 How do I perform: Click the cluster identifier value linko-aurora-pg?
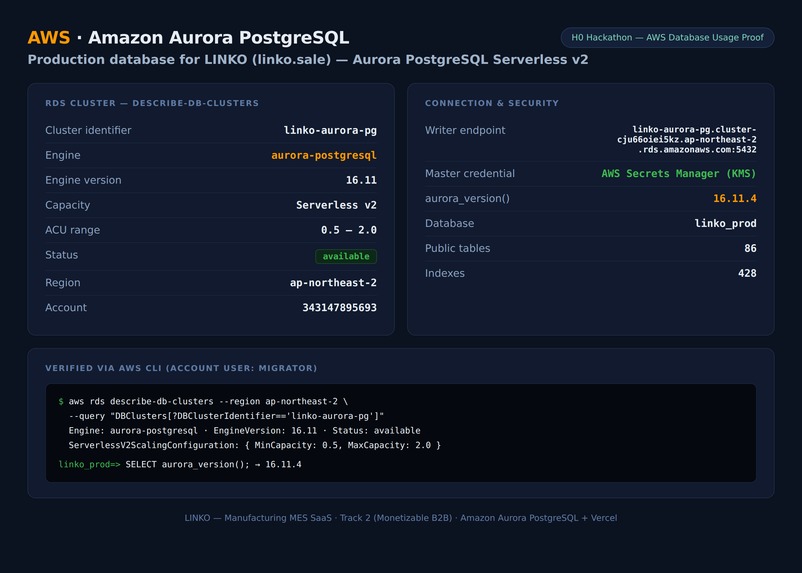coord(330,130)
